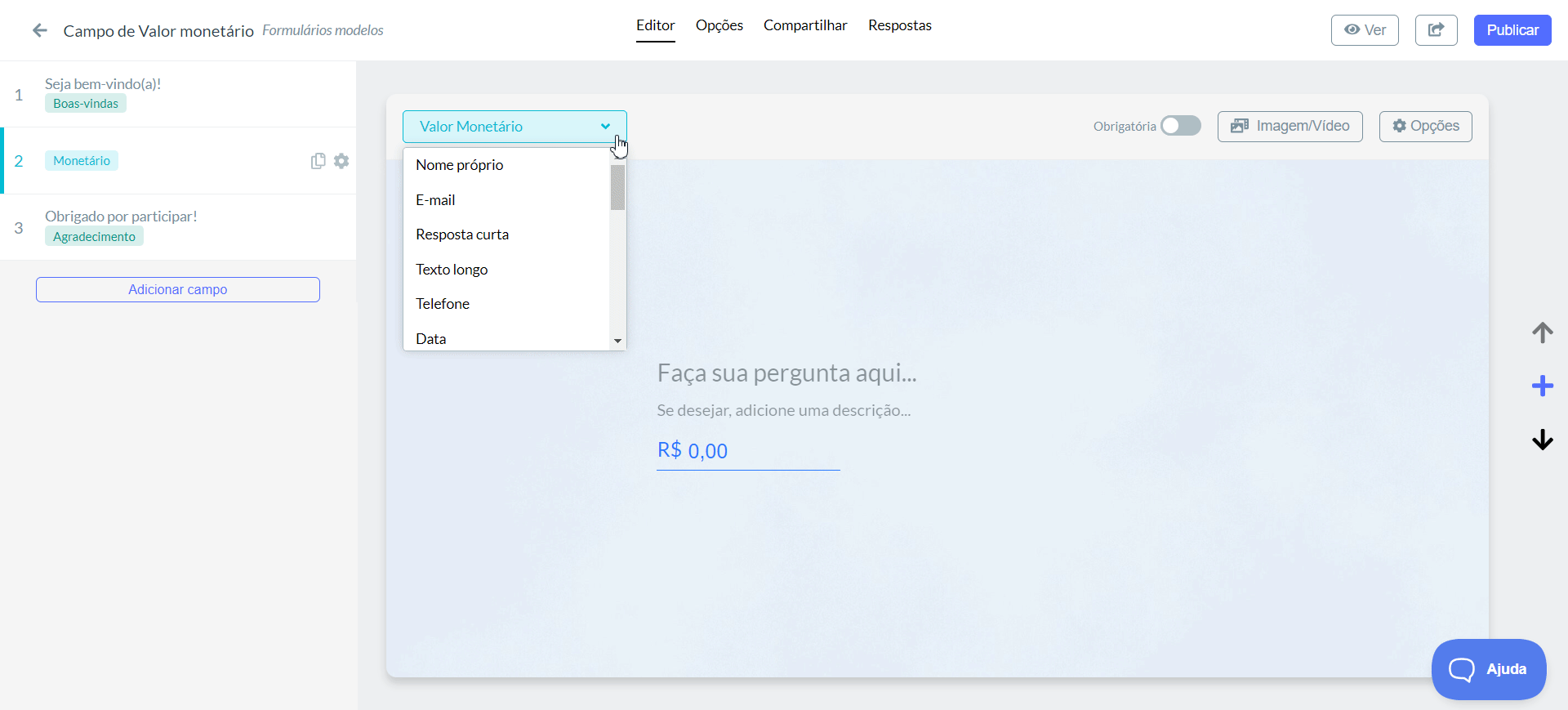Add a new field with the plus icon

pos(1542,386)
